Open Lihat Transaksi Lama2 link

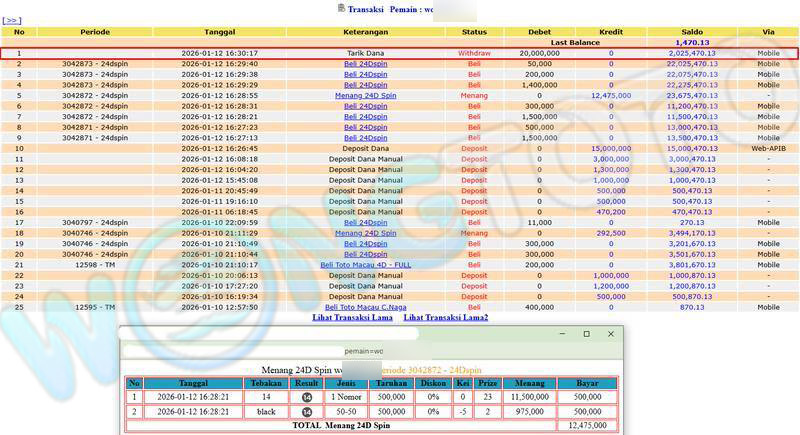446,317
